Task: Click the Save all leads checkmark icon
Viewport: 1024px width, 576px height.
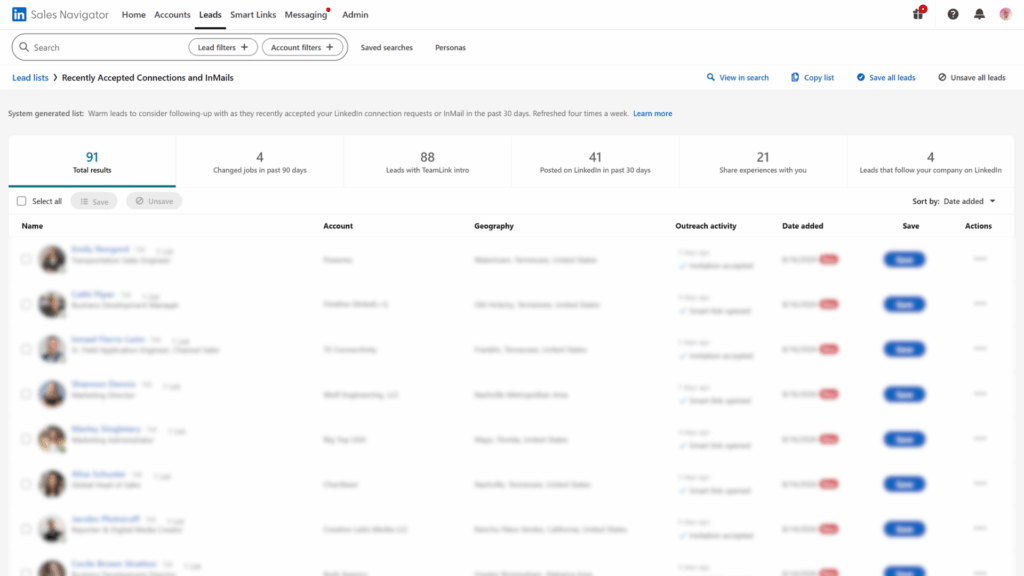Action: click(861, 77)
